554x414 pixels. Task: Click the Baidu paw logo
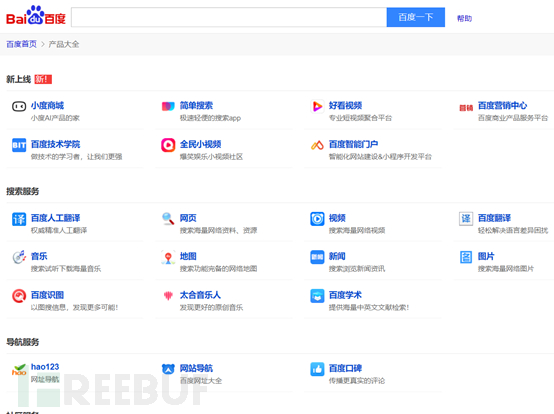pos(36,16)
